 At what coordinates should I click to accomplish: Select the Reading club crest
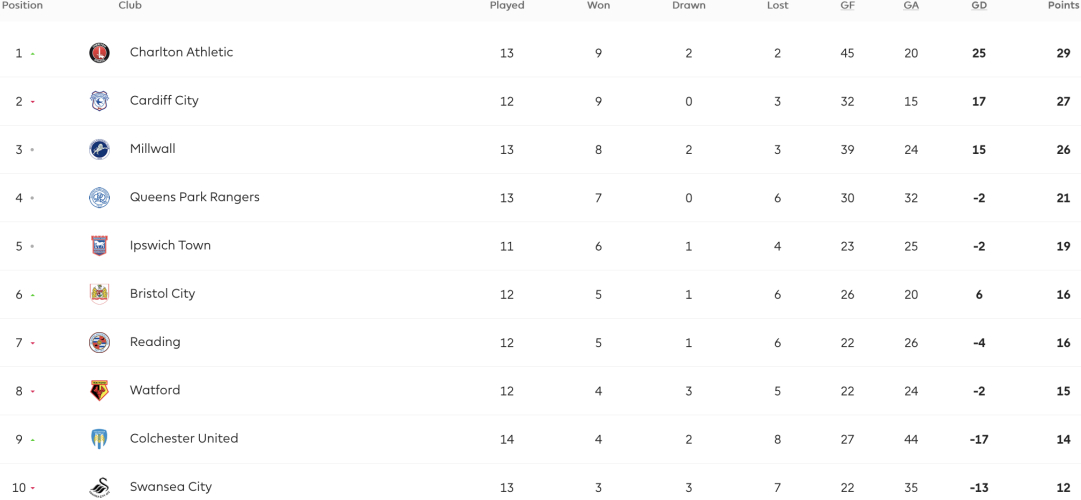99,342
